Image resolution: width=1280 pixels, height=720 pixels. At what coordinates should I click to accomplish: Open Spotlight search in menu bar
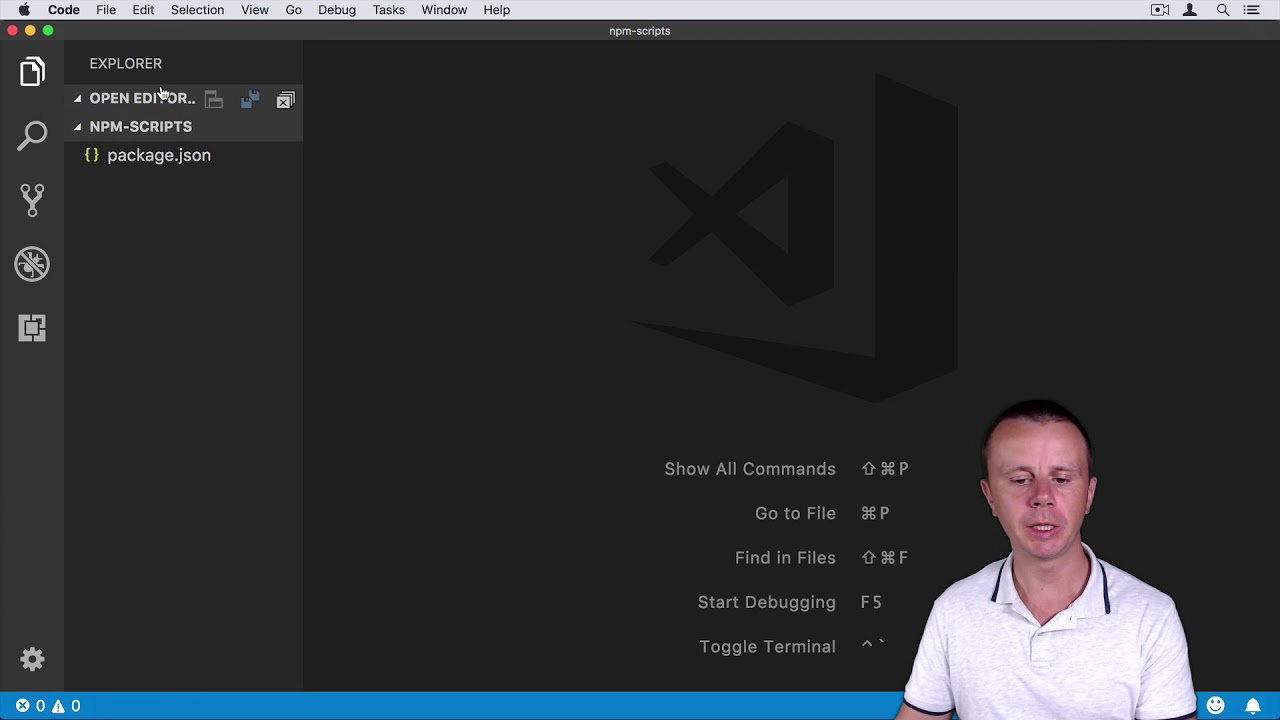point(1222,10)
